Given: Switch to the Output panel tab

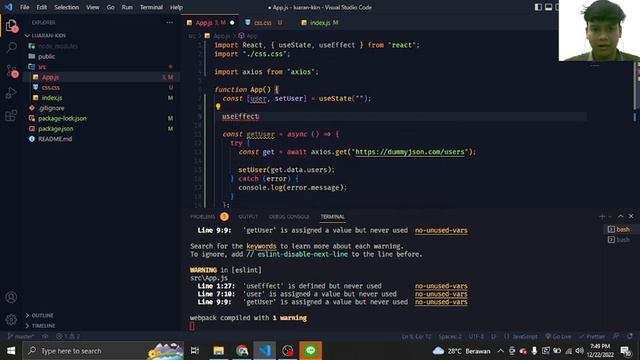Looking at the screenshot, I should click(248, 217).
